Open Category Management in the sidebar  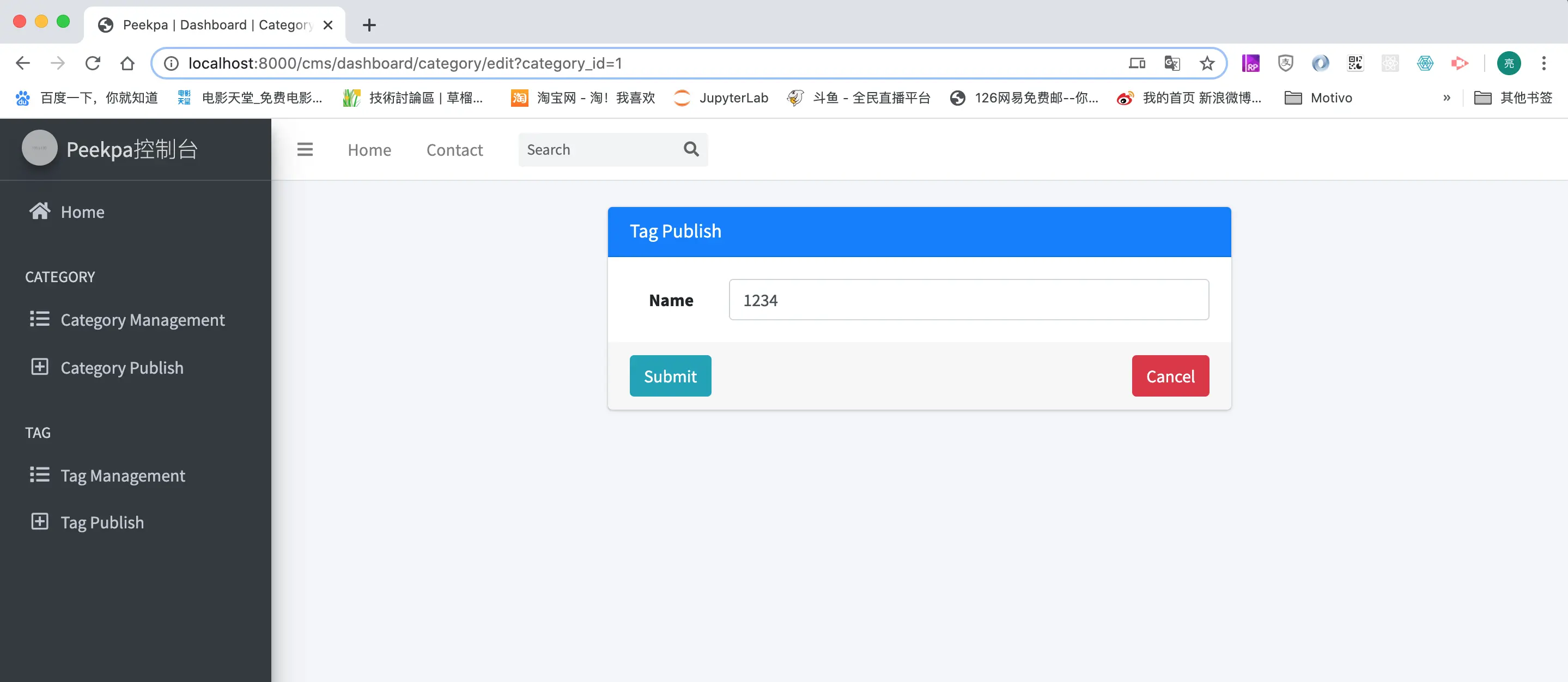(142, 319)
